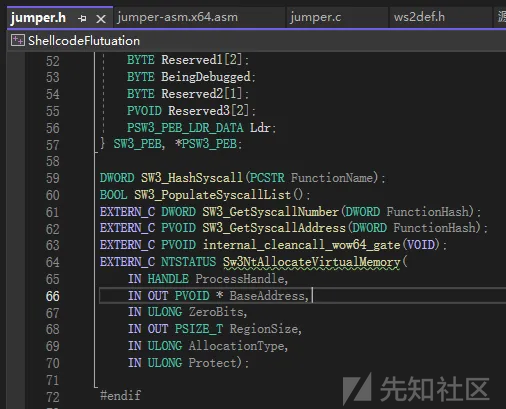Viewport: 506px width, 409px height.
Task: Pin the jumper.h tab
Action: [x=82, y=18]
